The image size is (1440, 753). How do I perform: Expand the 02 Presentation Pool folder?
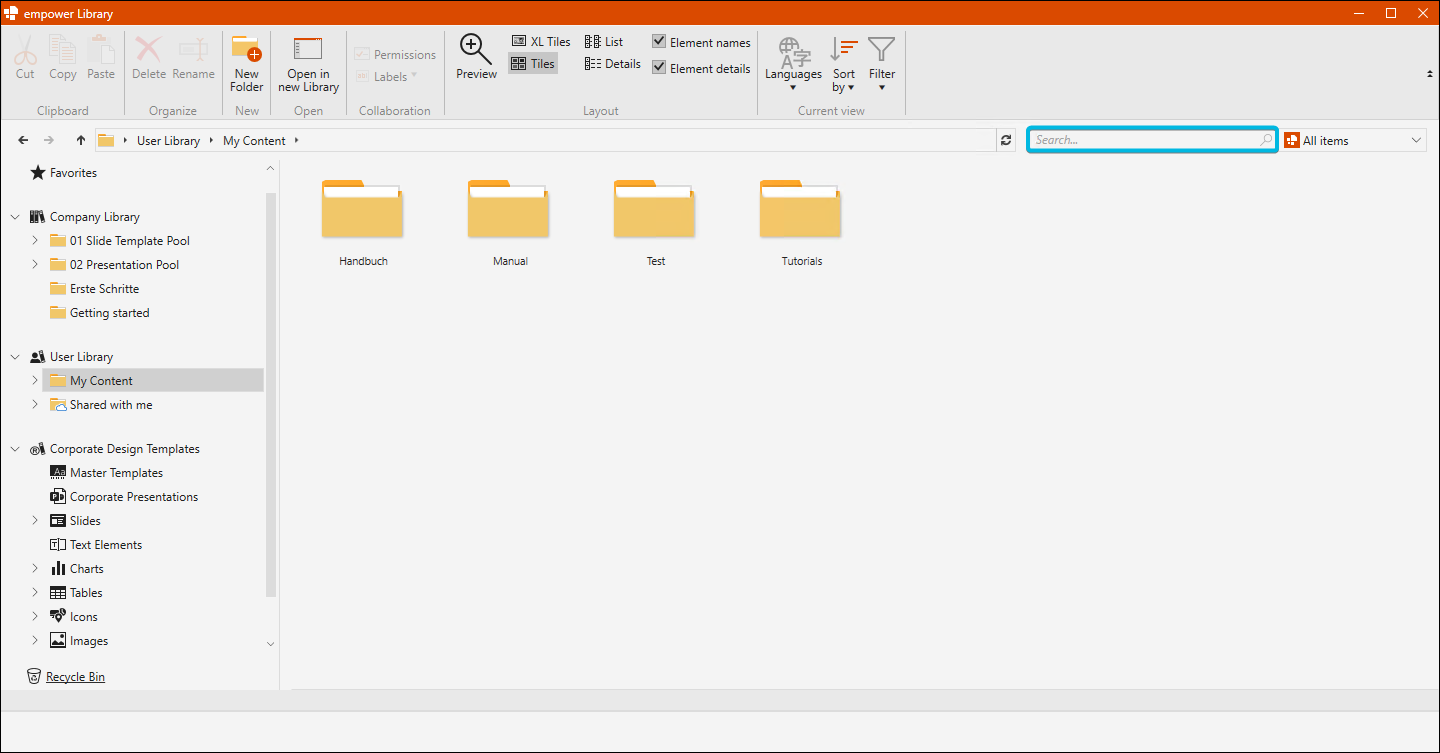pos(35,265)
